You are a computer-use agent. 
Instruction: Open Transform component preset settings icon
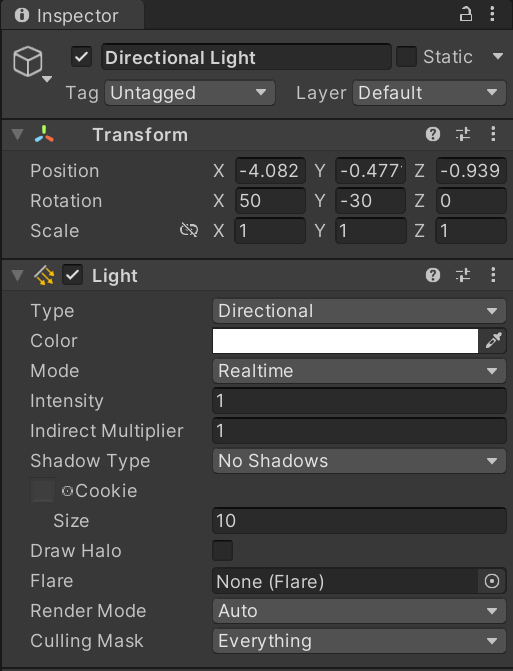pos(463,134)
